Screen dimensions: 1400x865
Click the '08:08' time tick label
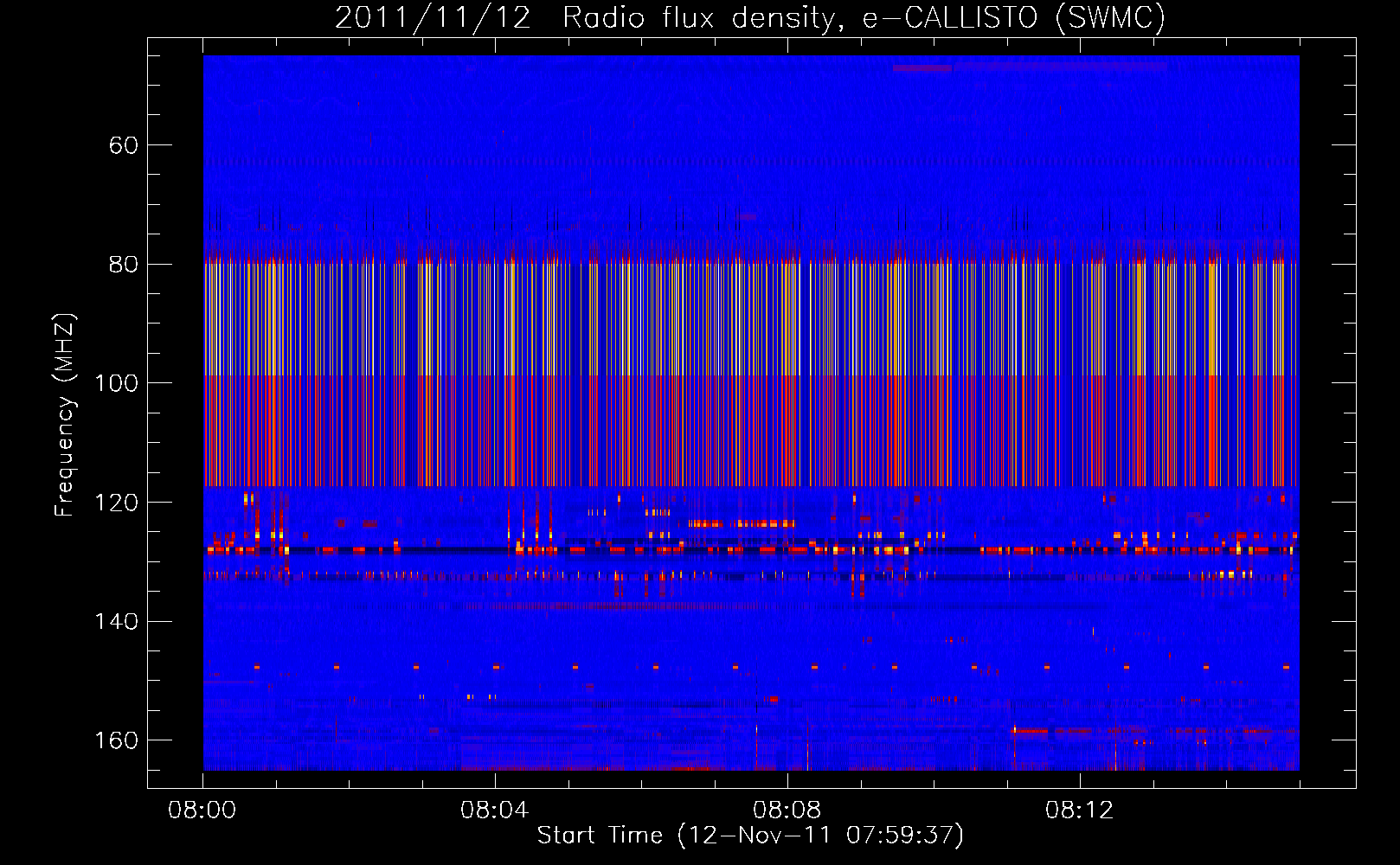pos(787,811)
